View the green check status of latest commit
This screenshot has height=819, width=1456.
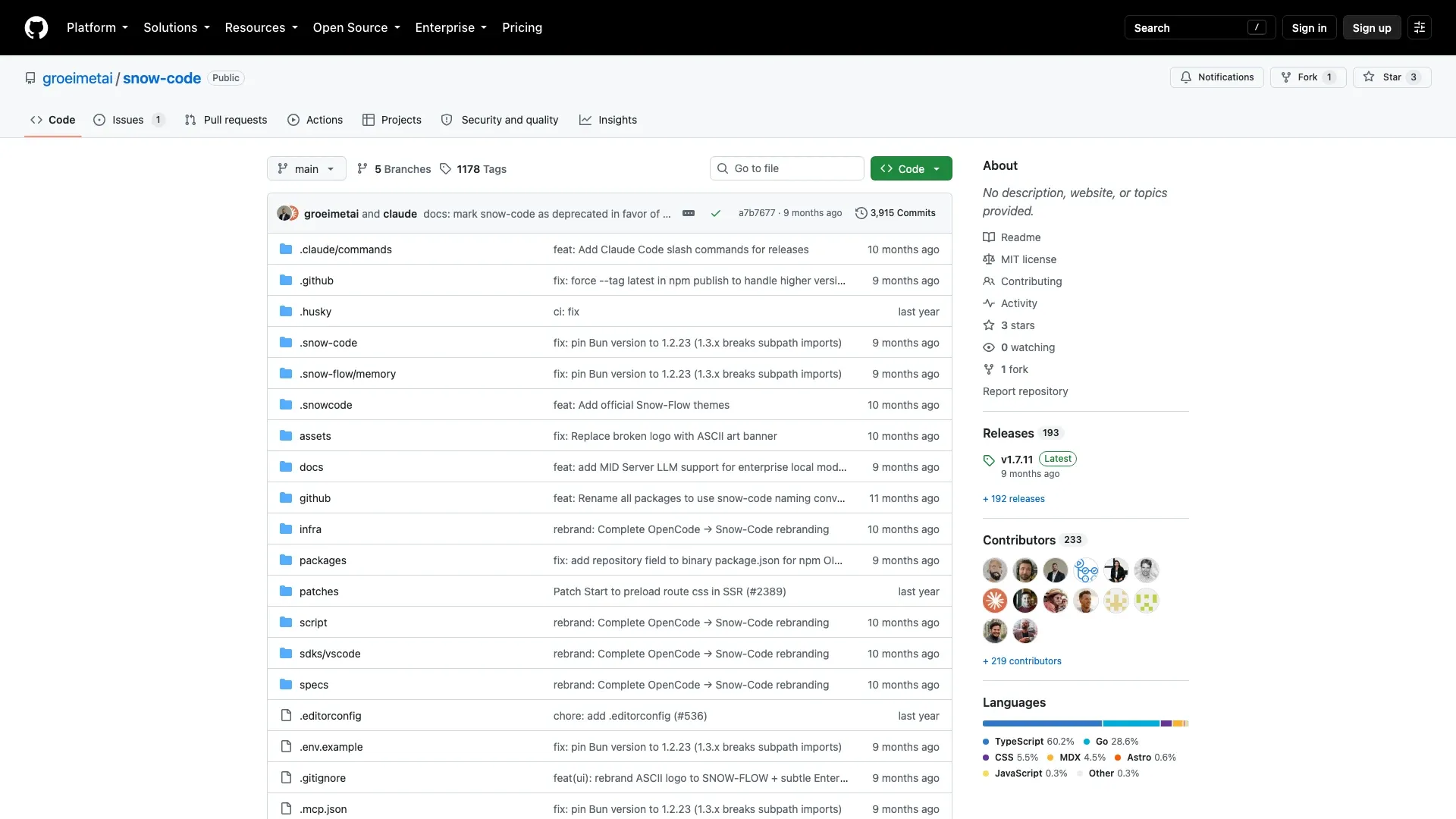(x=715, y=213)
